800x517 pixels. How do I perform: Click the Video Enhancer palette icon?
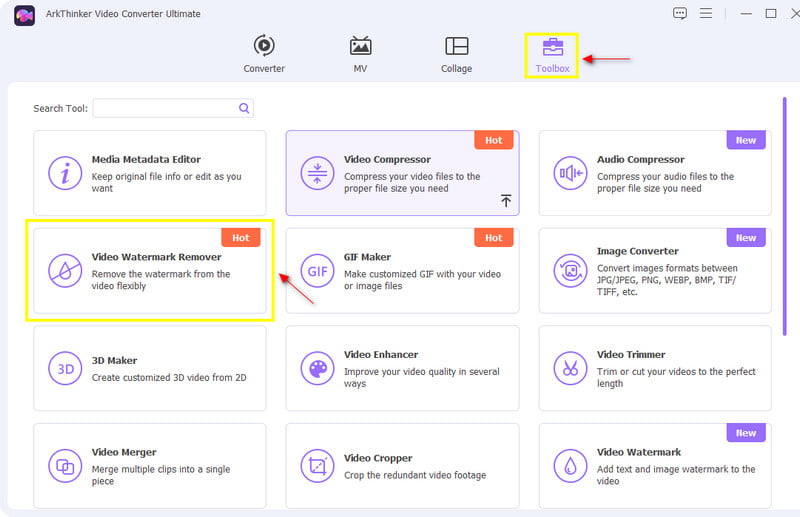(317, 368)
